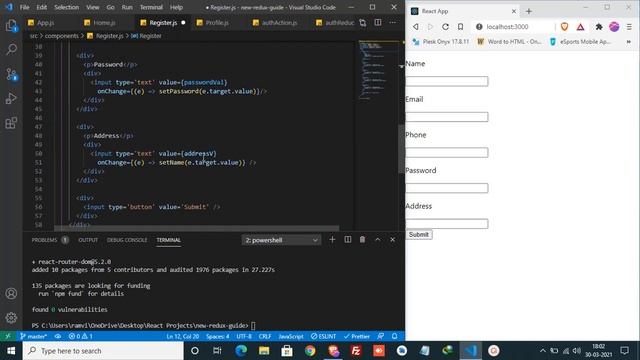640x360 pixels.
Task: Click the Prettier status bar item
Action: click(x=357, y=336)
